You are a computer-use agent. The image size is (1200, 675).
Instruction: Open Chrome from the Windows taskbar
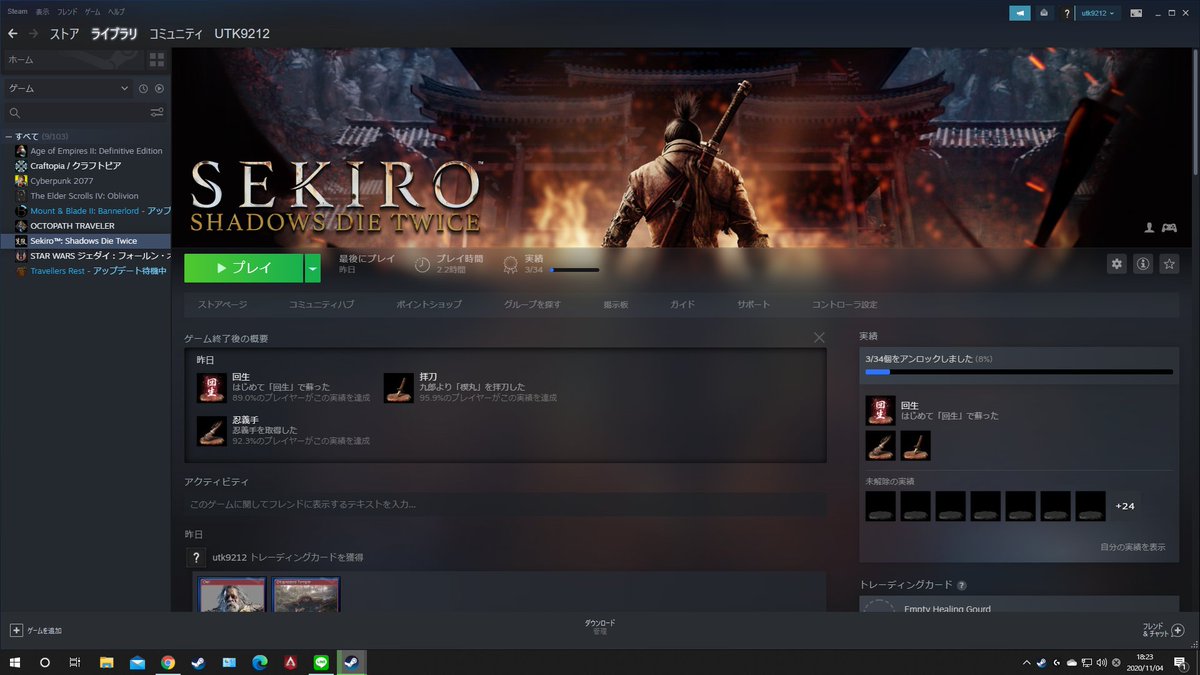(x=168, y=662)
